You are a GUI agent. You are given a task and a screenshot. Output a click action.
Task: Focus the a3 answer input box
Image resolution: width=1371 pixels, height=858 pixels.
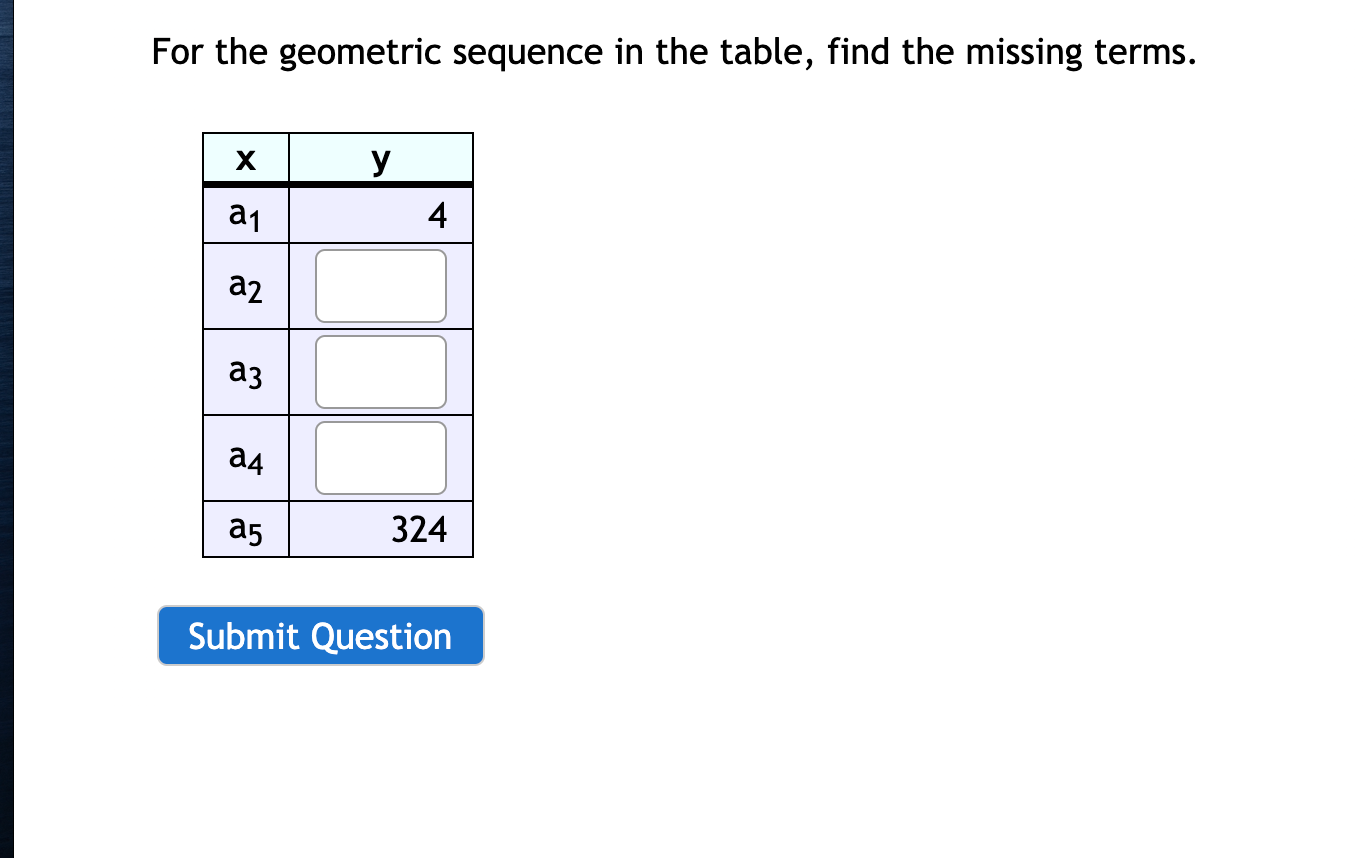[x=381, y=372]
